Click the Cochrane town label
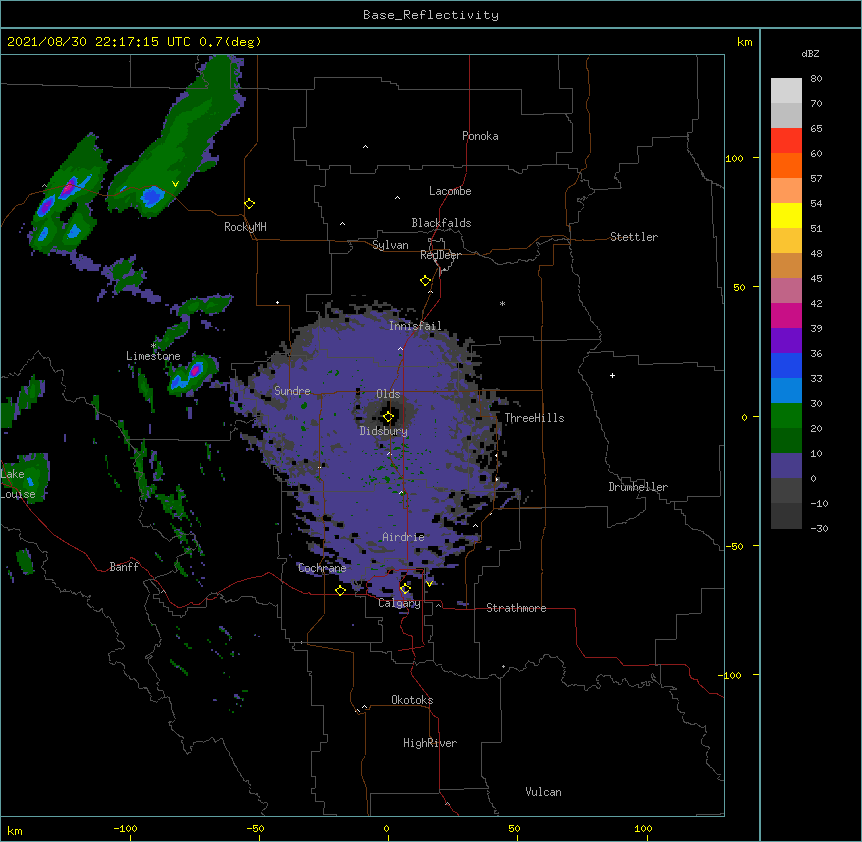This screenshot has height=842, width=862. (x=322, y=568)
